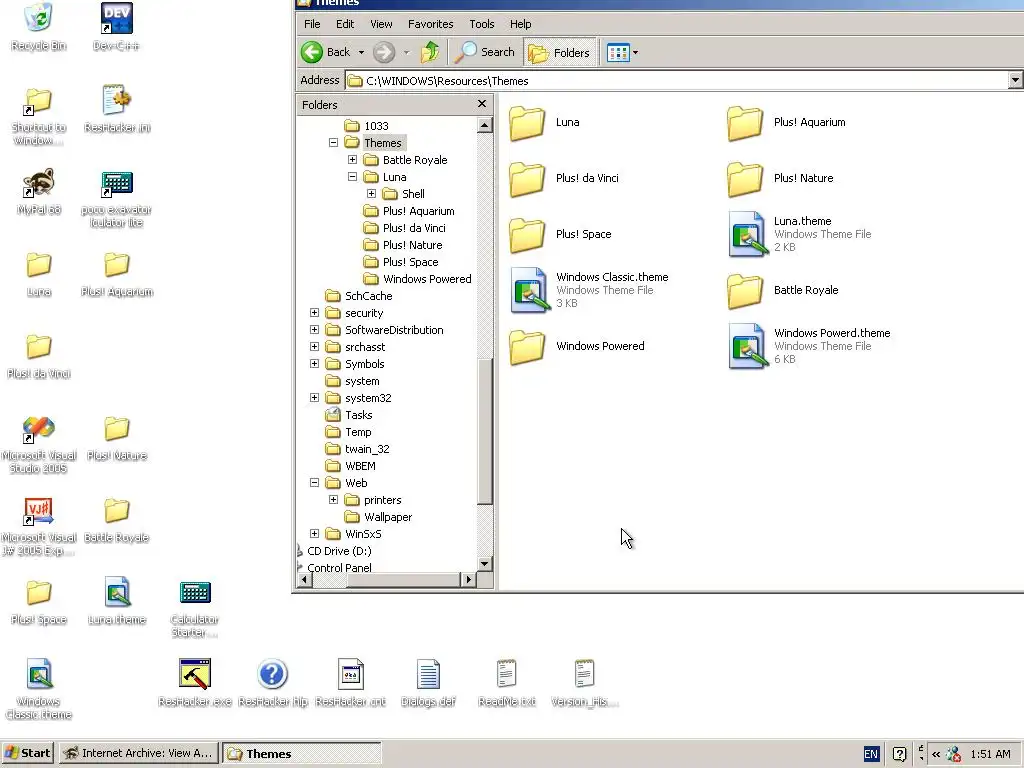
Task: Click the Up one level folder icon
Action: tap(430, 52)
